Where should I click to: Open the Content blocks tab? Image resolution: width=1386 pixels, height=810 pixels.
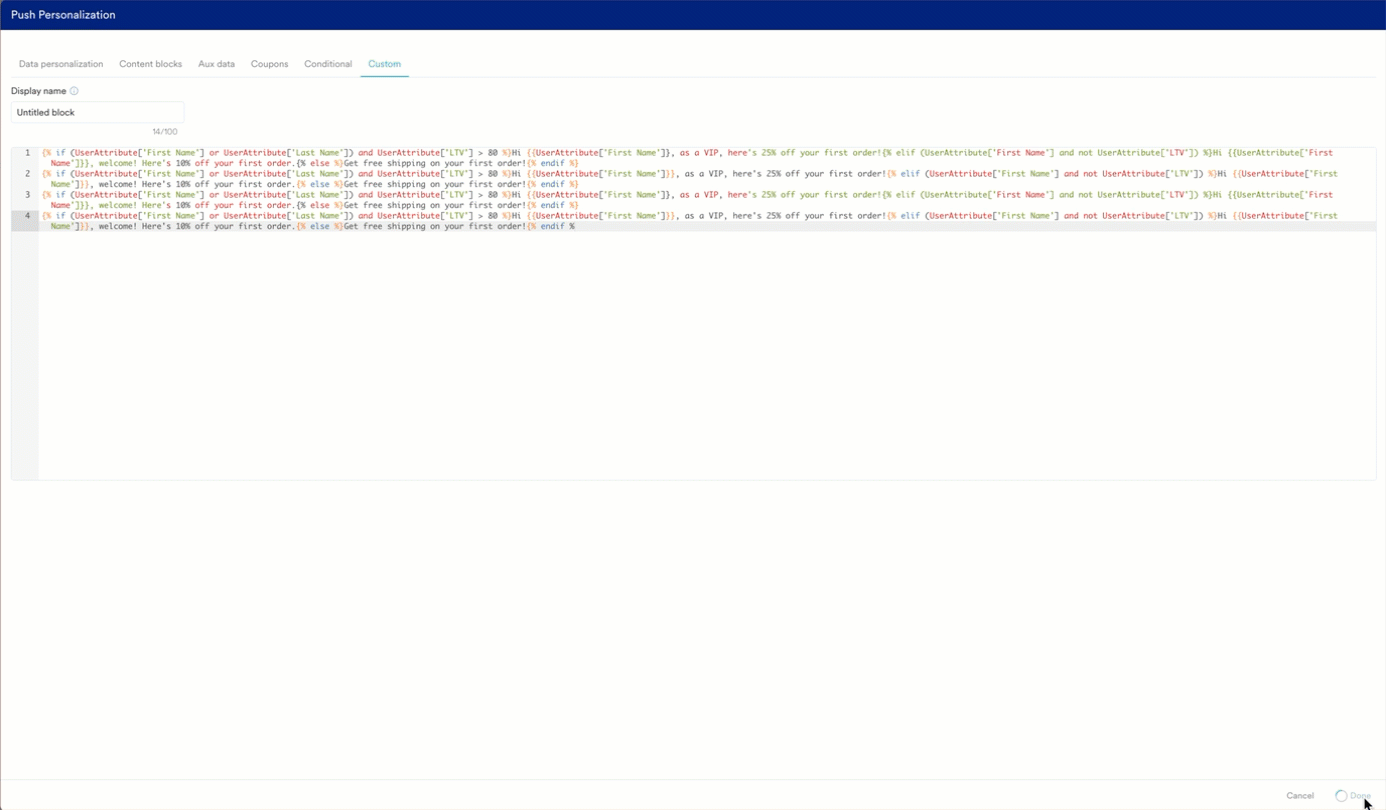(150, 63)
